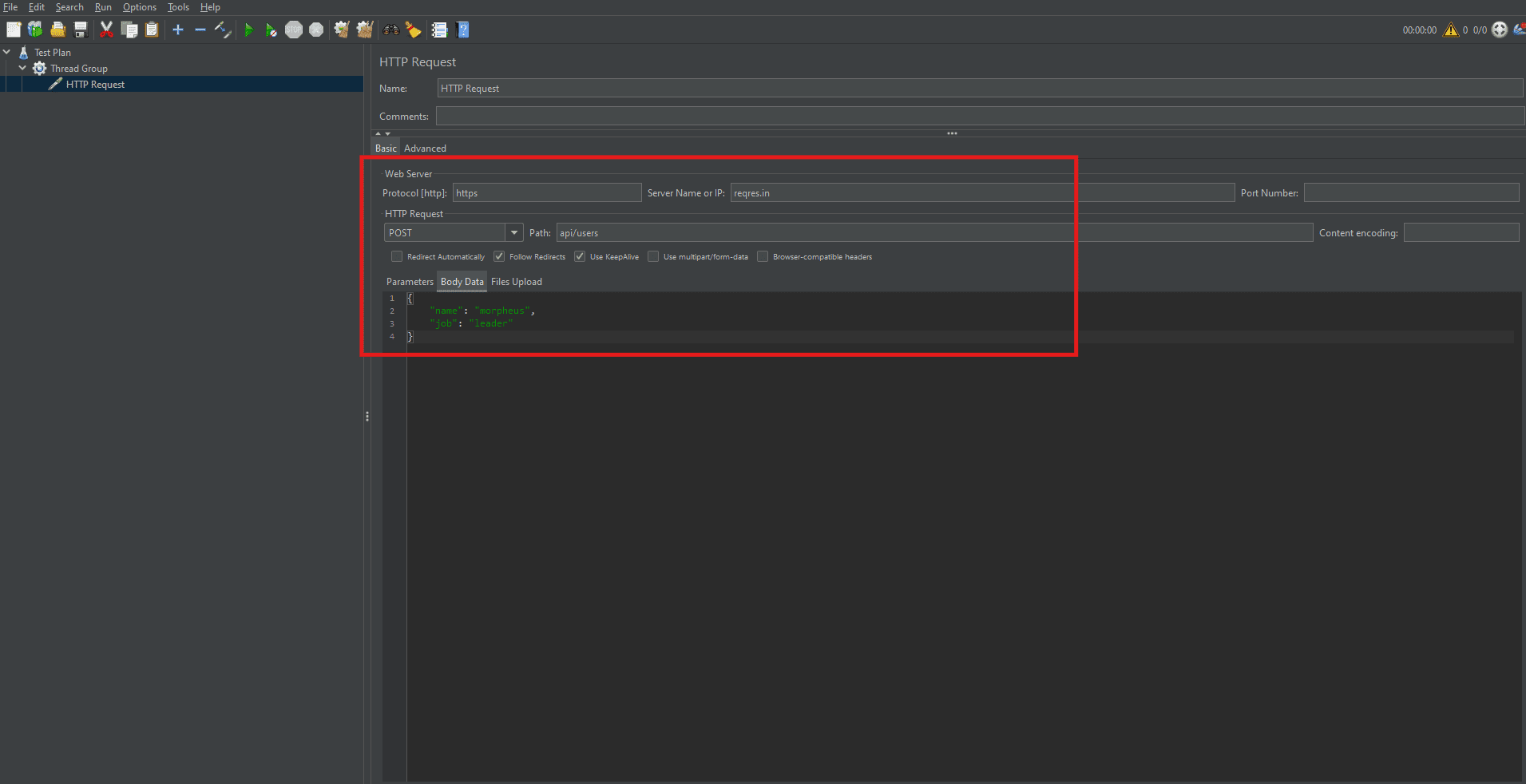Viewport: 1526px width, 784px height.
Task: Switch to the Advanced tab
Action: 424,148
